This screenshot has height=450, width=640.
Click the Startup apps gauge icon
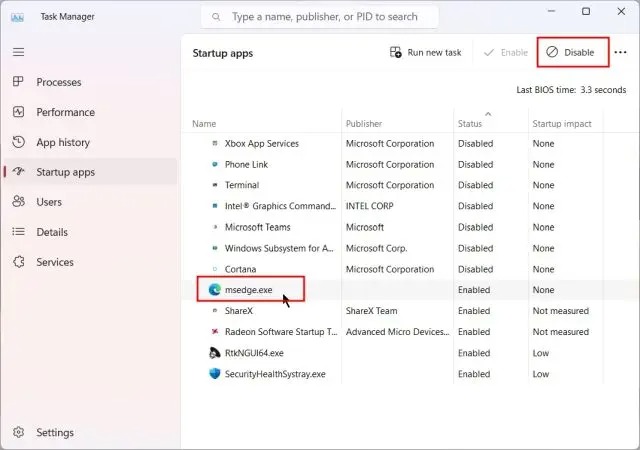[18, 172]
